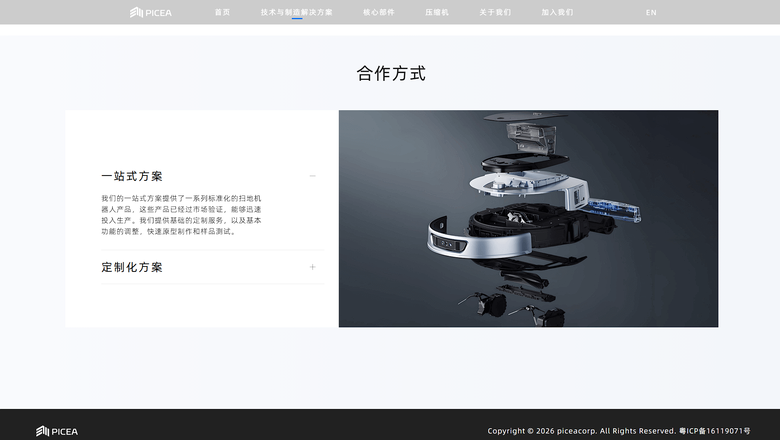Viewport: 780px width, 440px height.
Task: Click the description paragraph under 一站式方案
Action: click(x=181, y=215)
